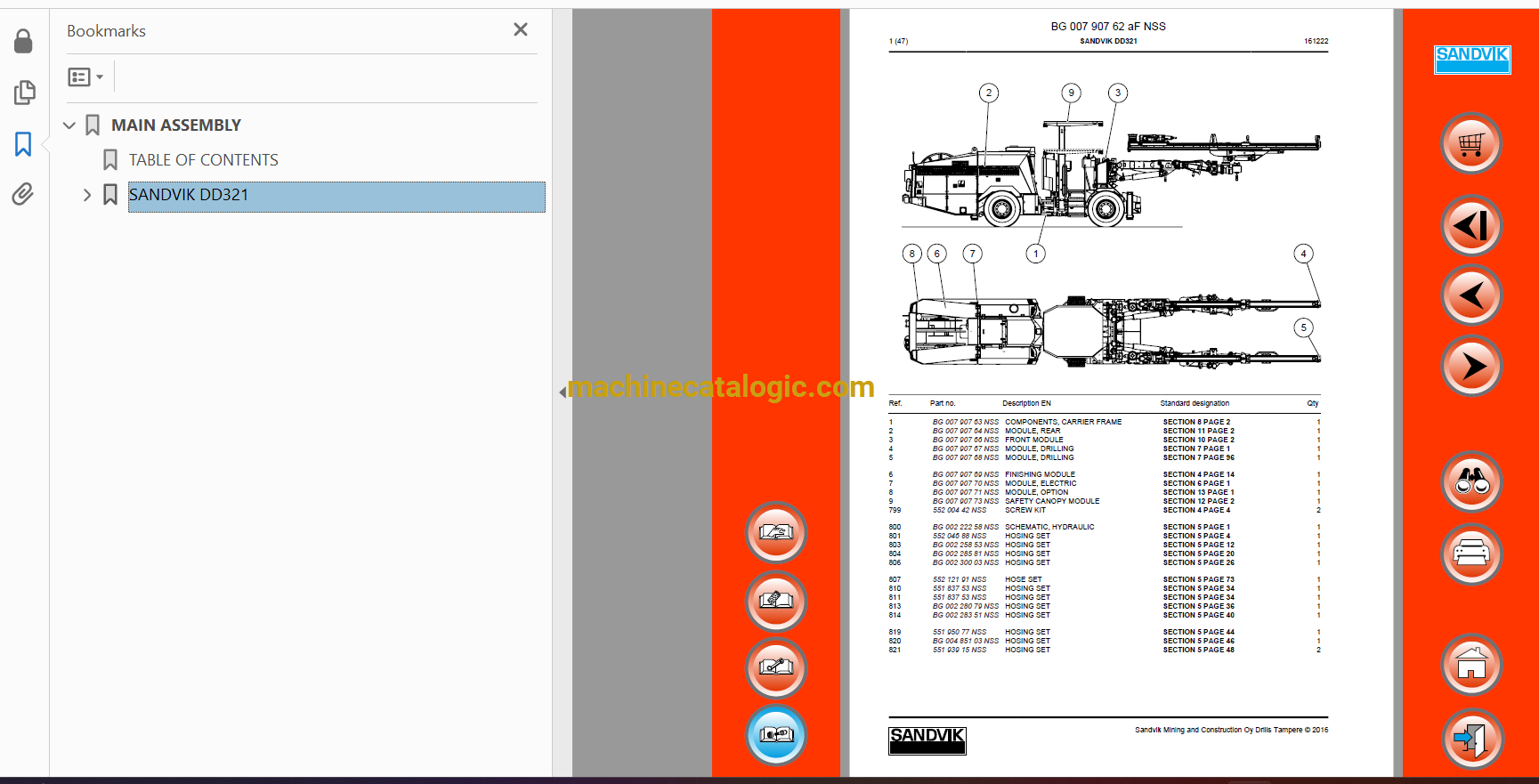Collapse the MAIN ASSEMBLY bookmark
Screen dimensions: 1539x784
pos(69,125)
